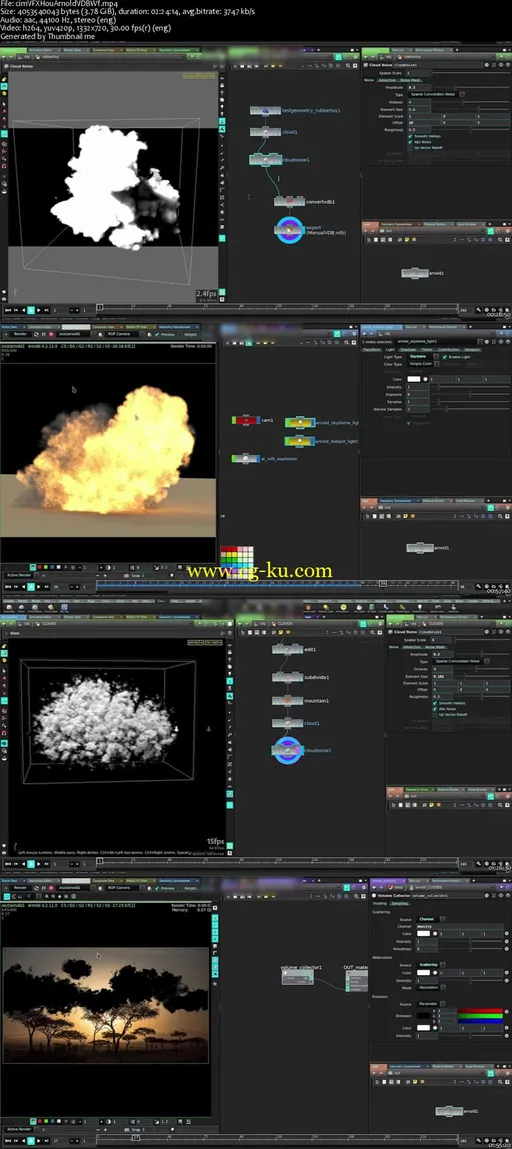This screenshot has width=512, height=1149.
Task: Select the export ManualVDB node
Action: 289,230
